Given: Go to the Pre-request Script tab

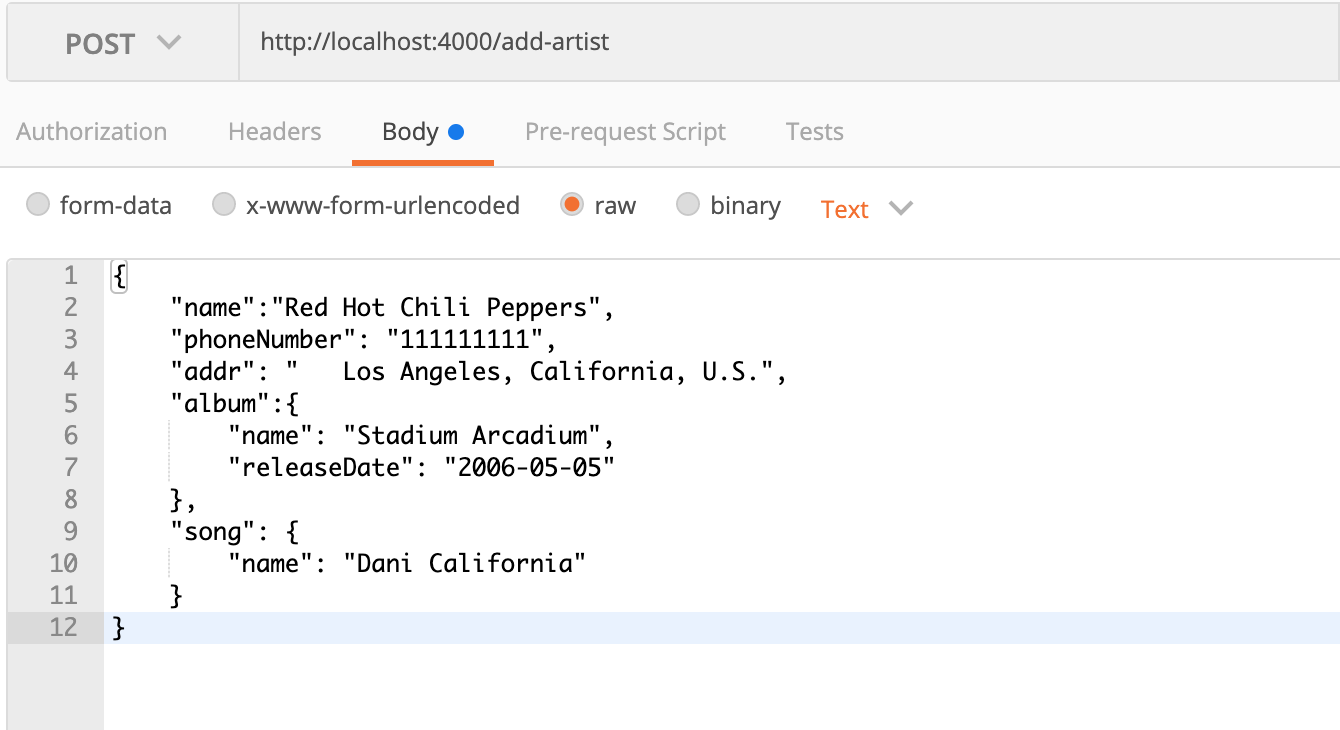Looking at the screenshot, I should coord(625,132).
